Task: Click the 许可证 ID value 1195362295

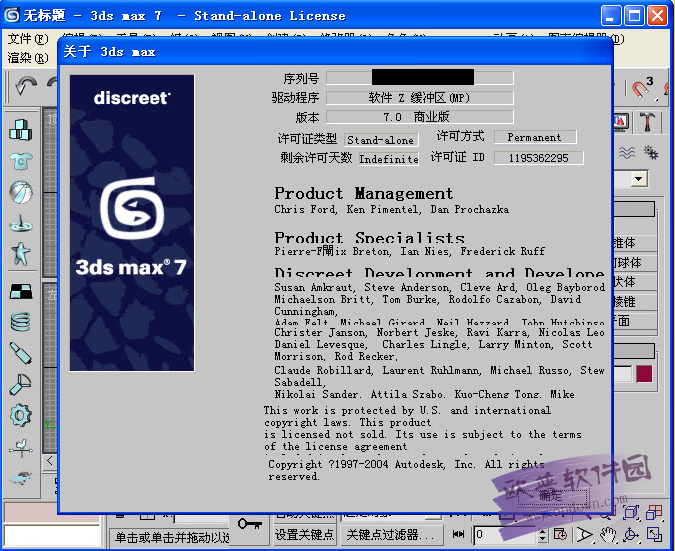Action: [538, 158]
